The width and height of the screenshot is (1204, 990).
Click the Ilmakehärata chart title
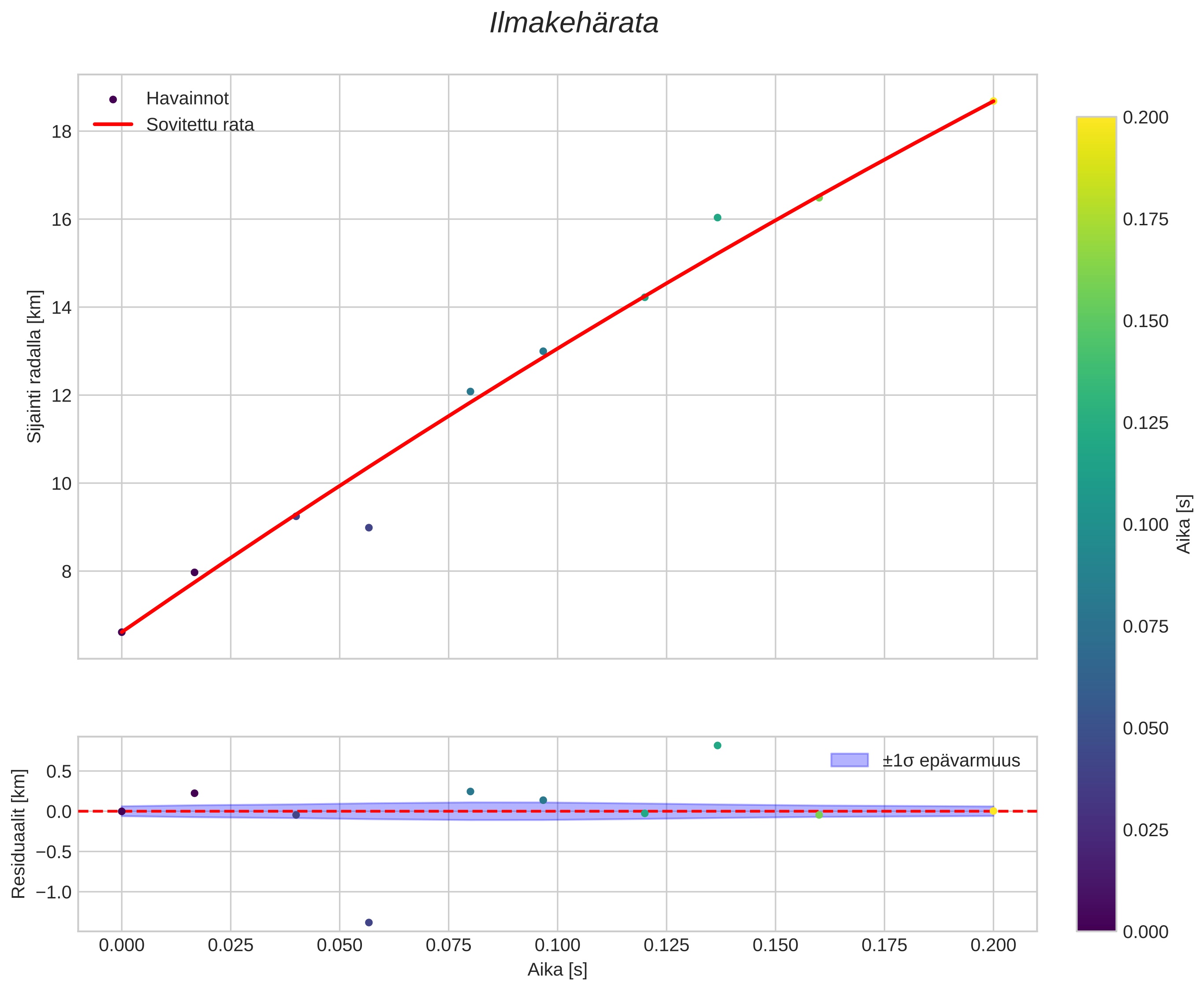pos(574,24)
